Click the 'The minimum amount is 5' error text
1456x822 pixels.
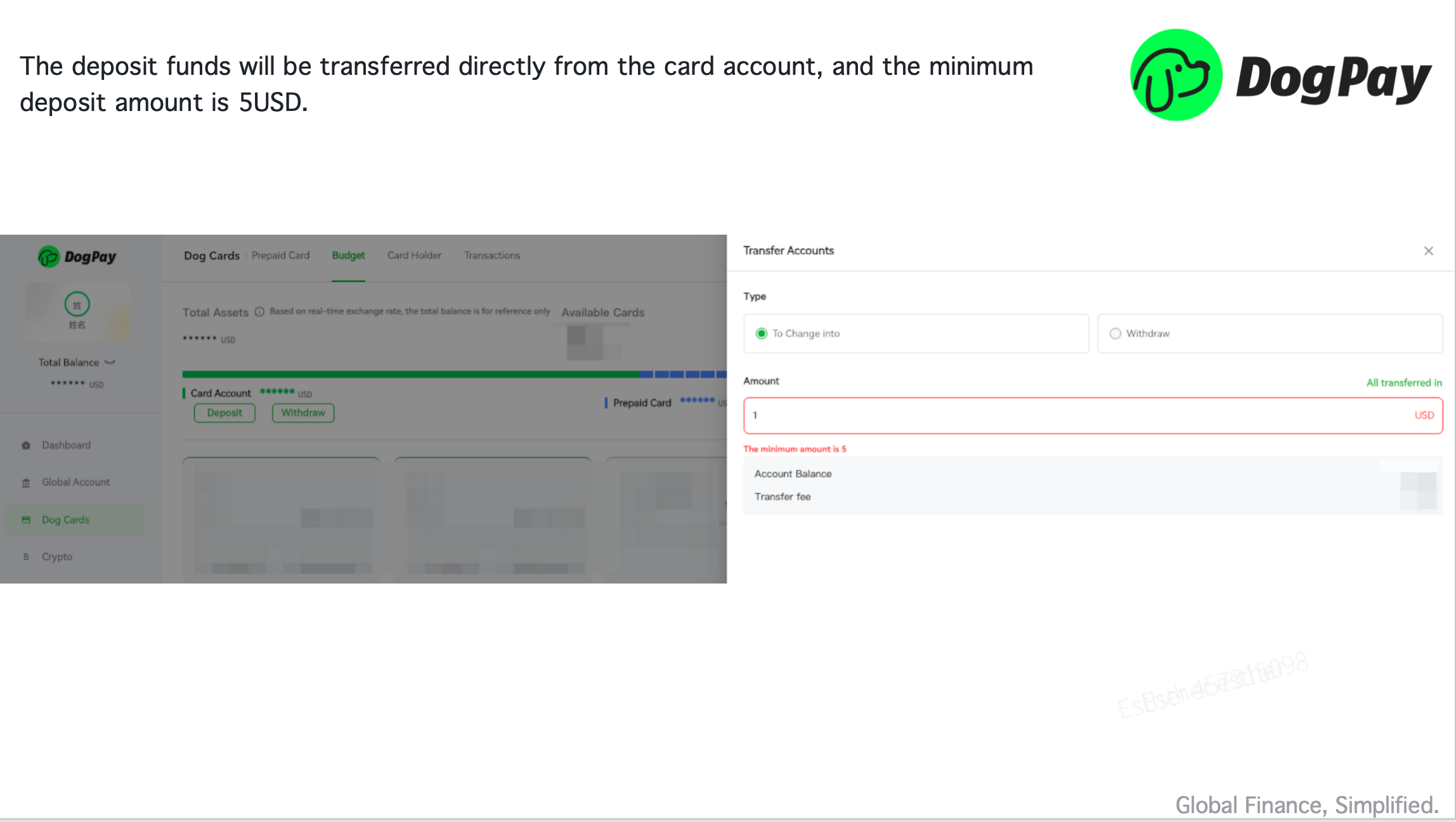pos(795,448)
